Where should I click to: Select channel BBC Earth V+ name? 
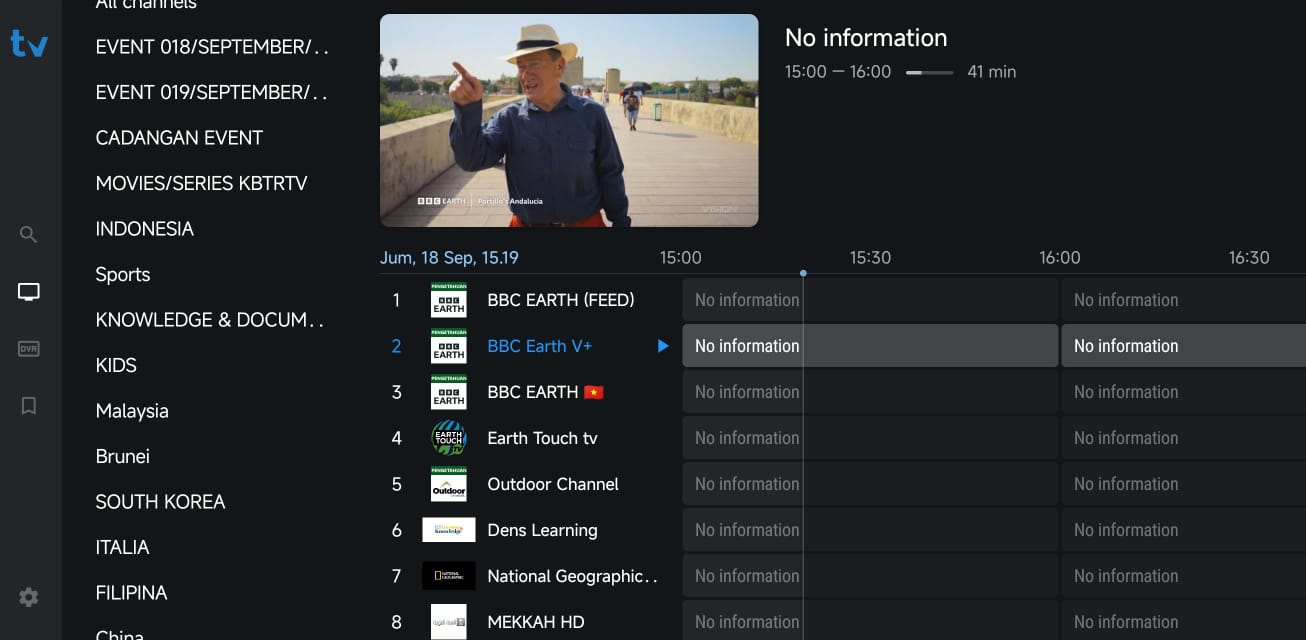(x=540, y=346)
